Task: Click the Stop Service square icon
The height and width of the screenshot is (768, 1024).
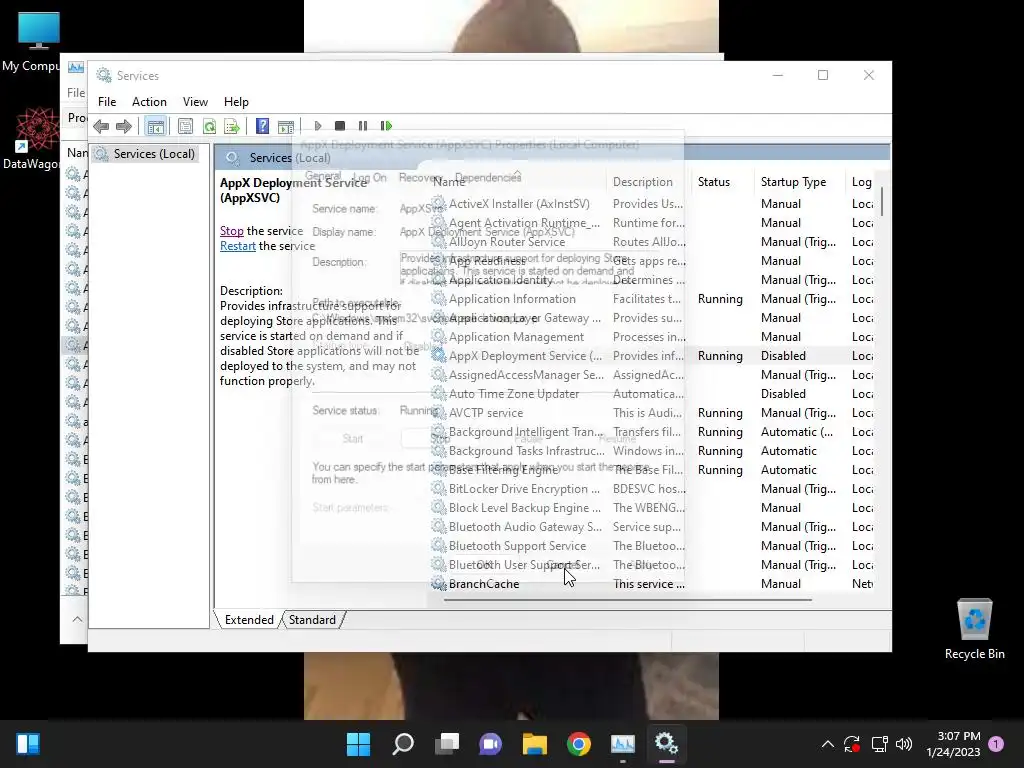Action: coord(340,126)
